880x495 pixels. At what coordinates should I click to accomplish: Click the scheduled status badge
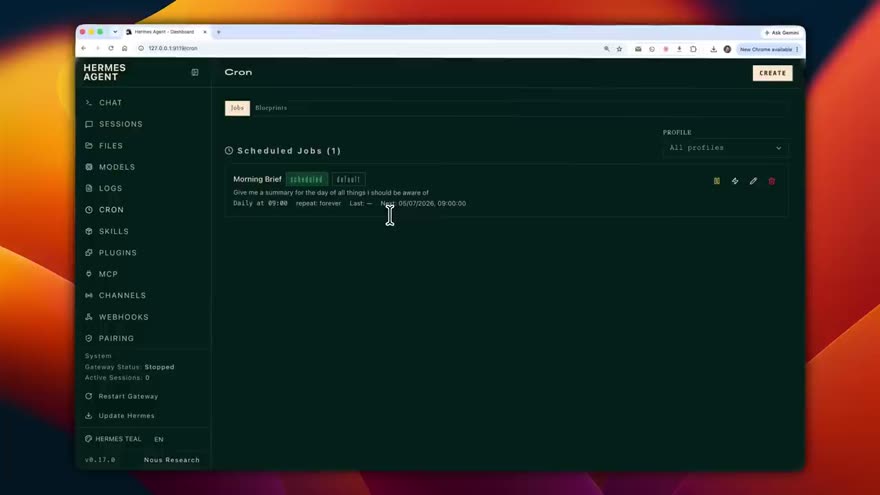click(306, 180)
